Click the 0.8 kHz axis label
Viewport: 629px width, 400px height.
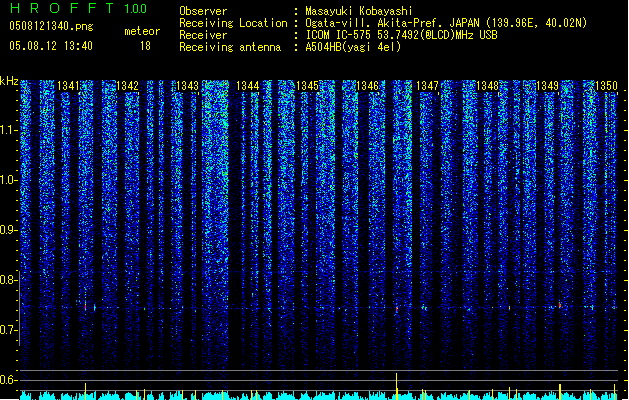click(9, 280)
